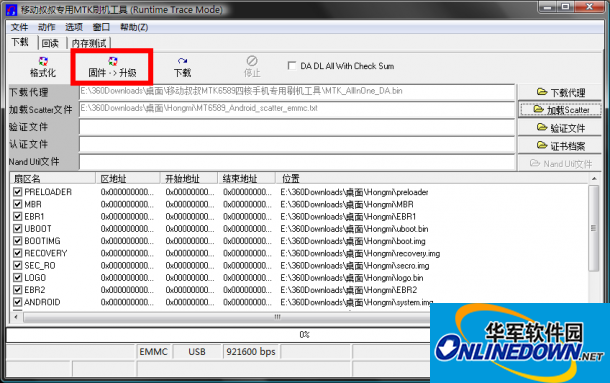
Task: Click the Nand Util文件 button
Action: tap(560, 163)
